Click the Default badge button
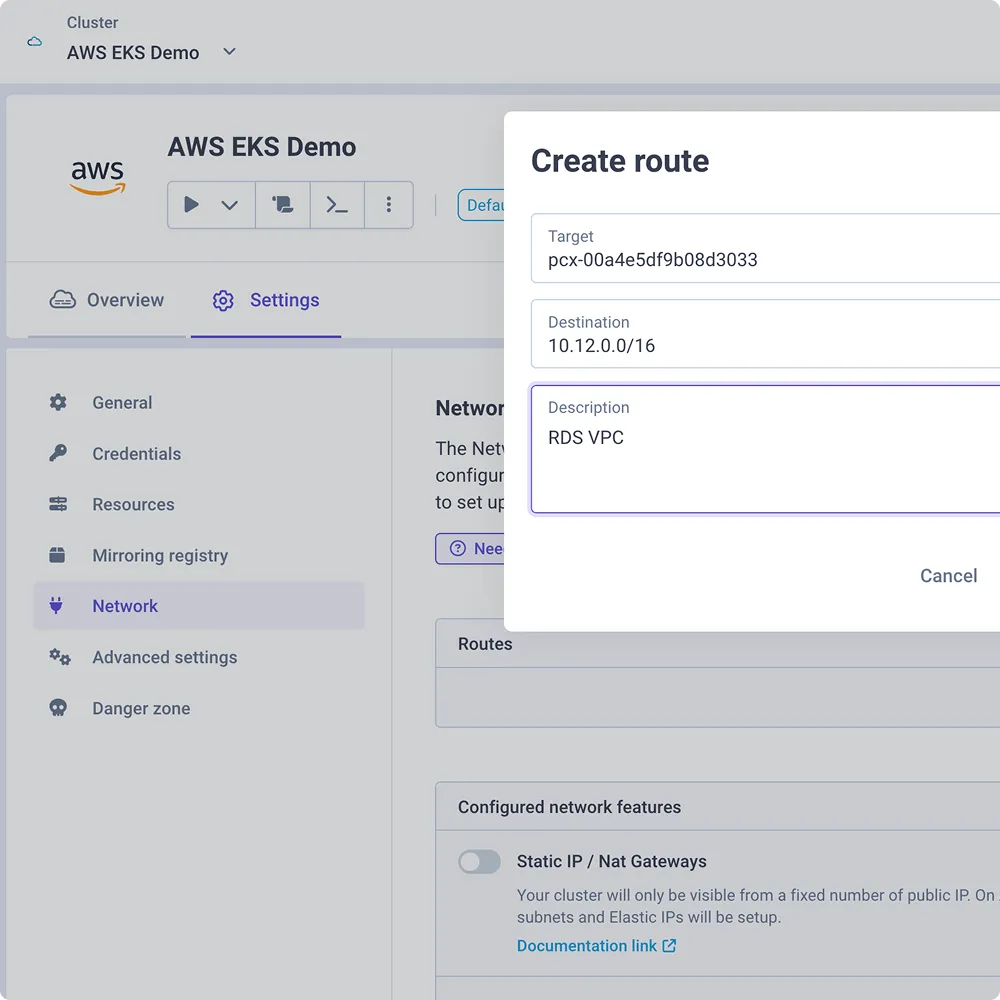The width and height of the screenshot is (1000, 1000). pos(482,205)
